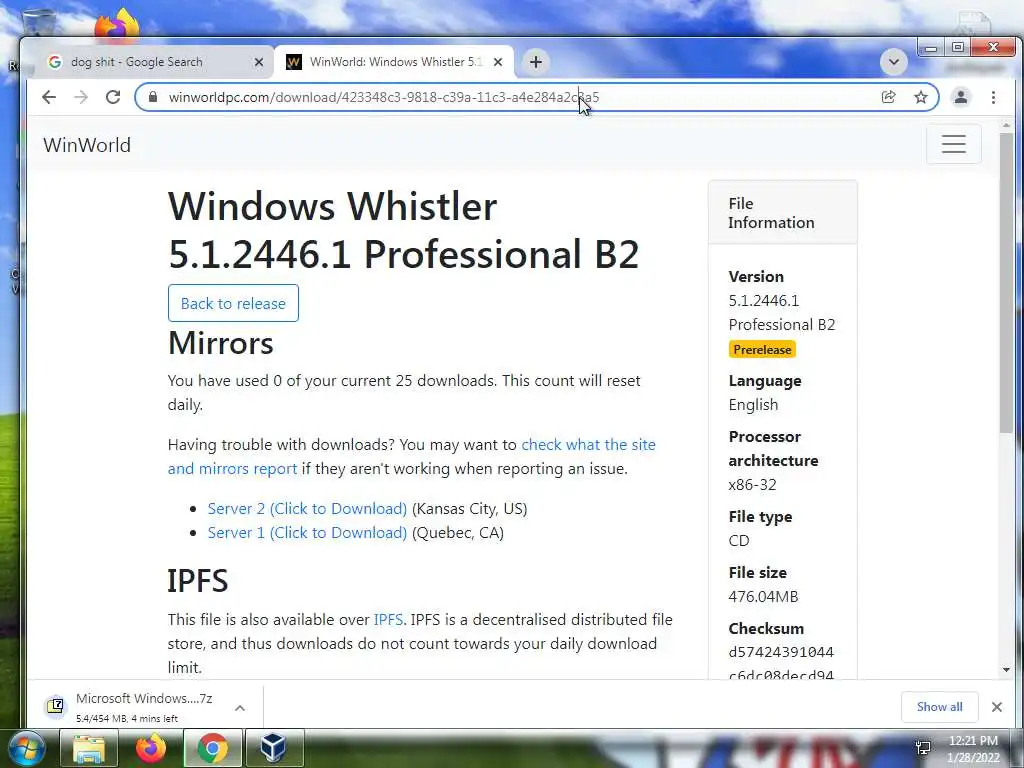Image resolution: width=1024 pixels, height=768 pixels.
Task: Click the x86-32 architecture value
Action: (752, 485)
